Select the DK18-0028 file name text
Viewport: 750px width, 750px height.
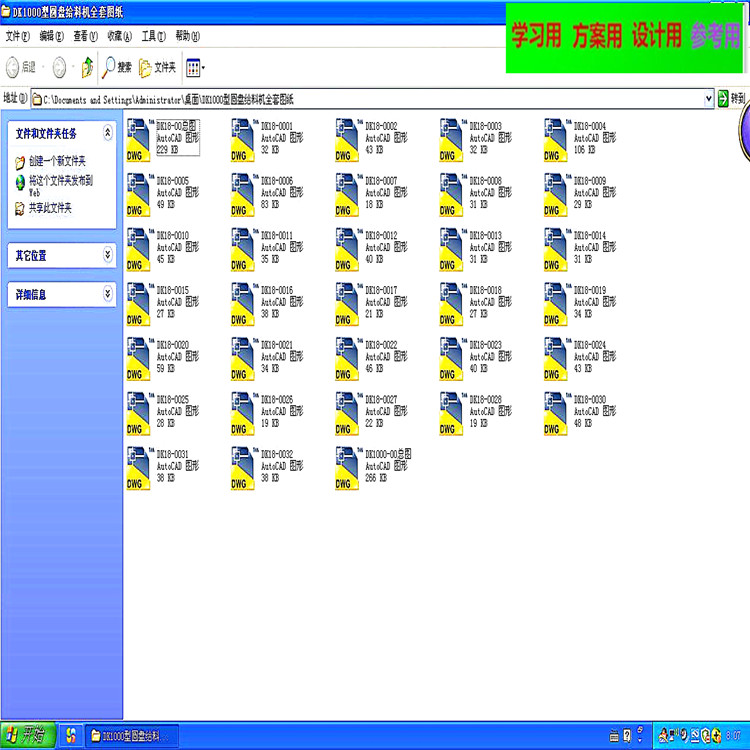tap(485, 399)
